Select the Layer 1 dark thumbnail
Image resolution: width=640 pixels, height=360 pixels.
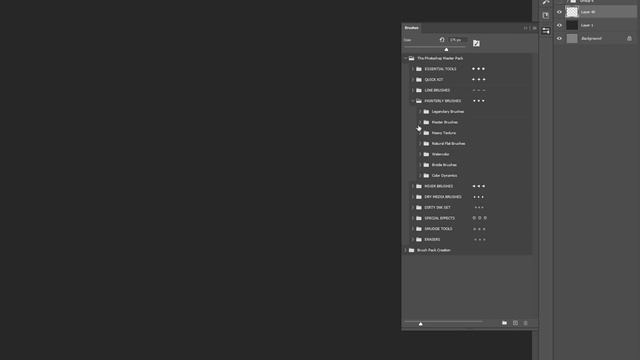pos(572,25)
